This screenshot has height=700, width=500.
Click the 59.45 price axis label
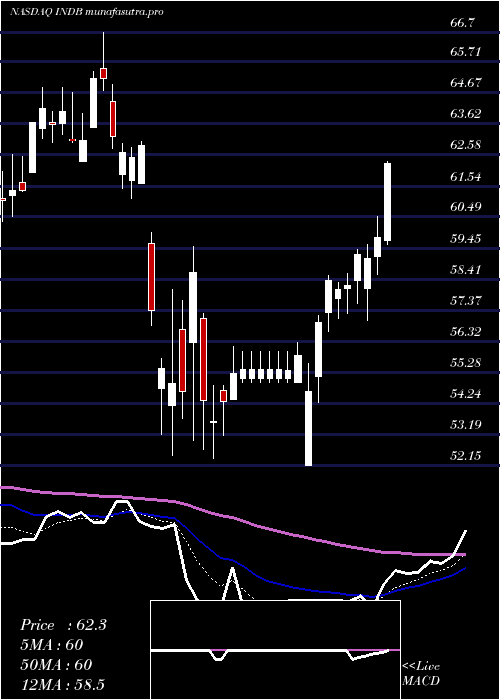(466, 238)
